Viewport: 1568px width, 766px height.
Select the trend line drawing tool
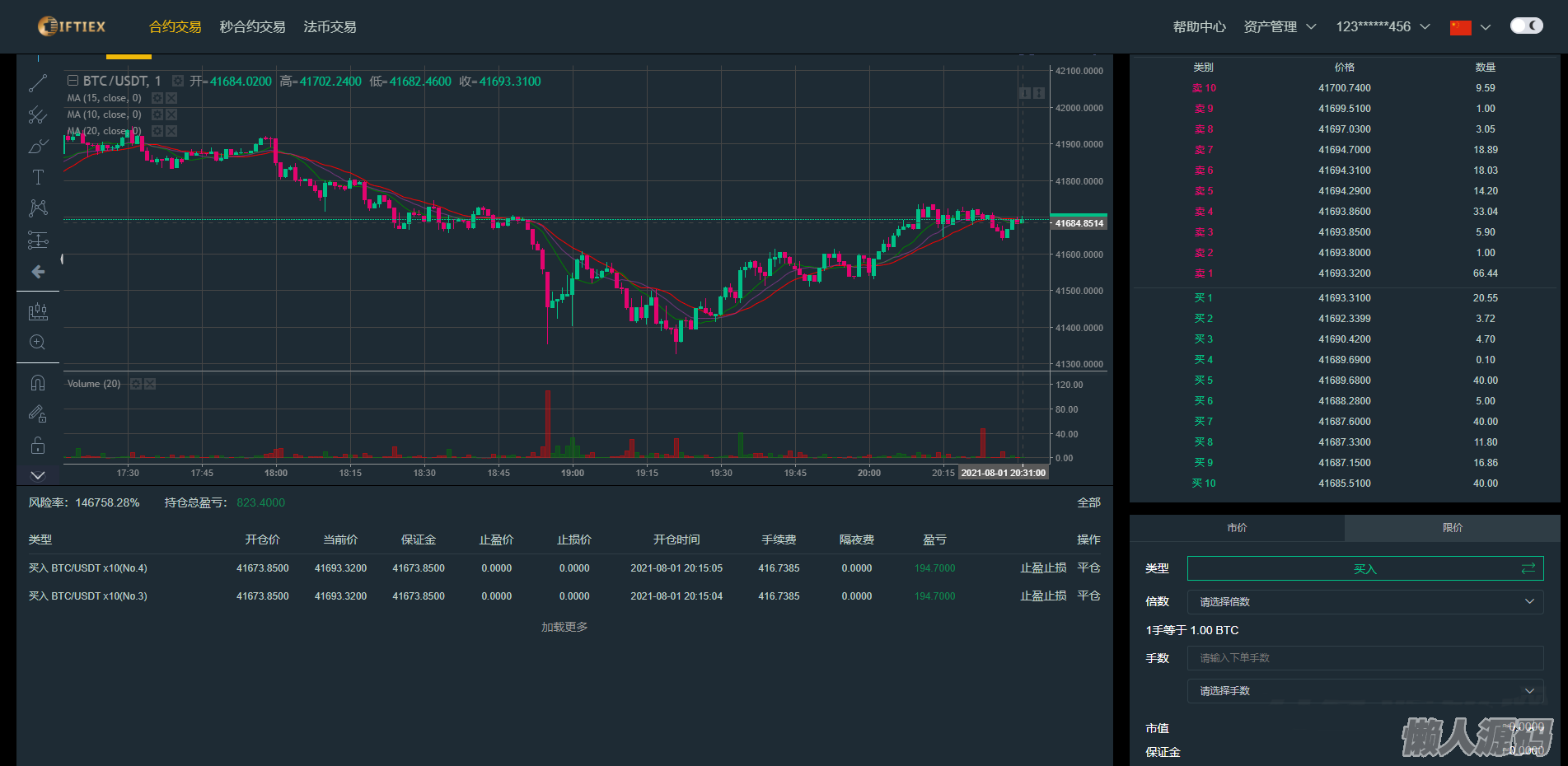(38, 83)
